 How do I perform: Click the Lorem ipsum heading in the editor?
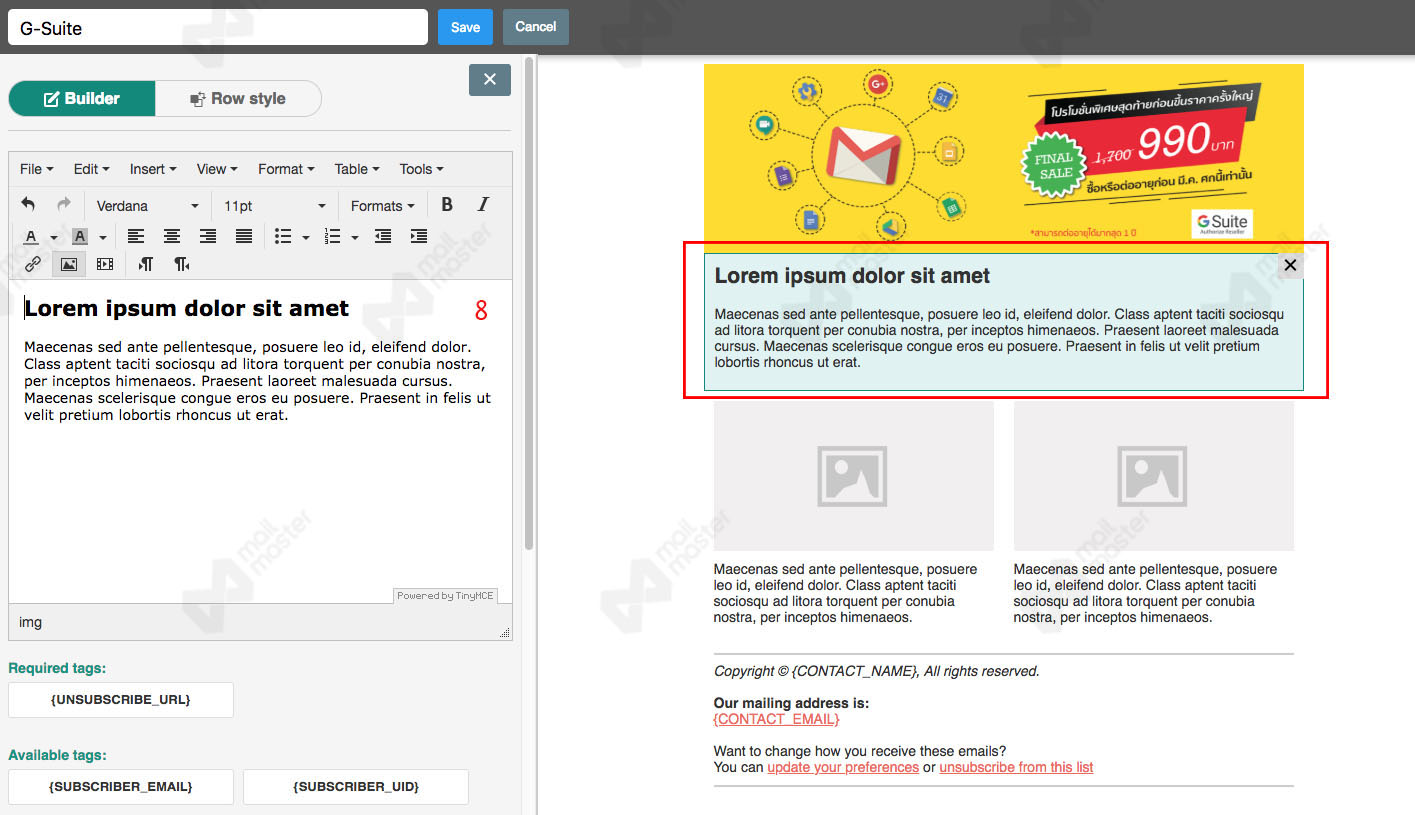tap(186, 308)
